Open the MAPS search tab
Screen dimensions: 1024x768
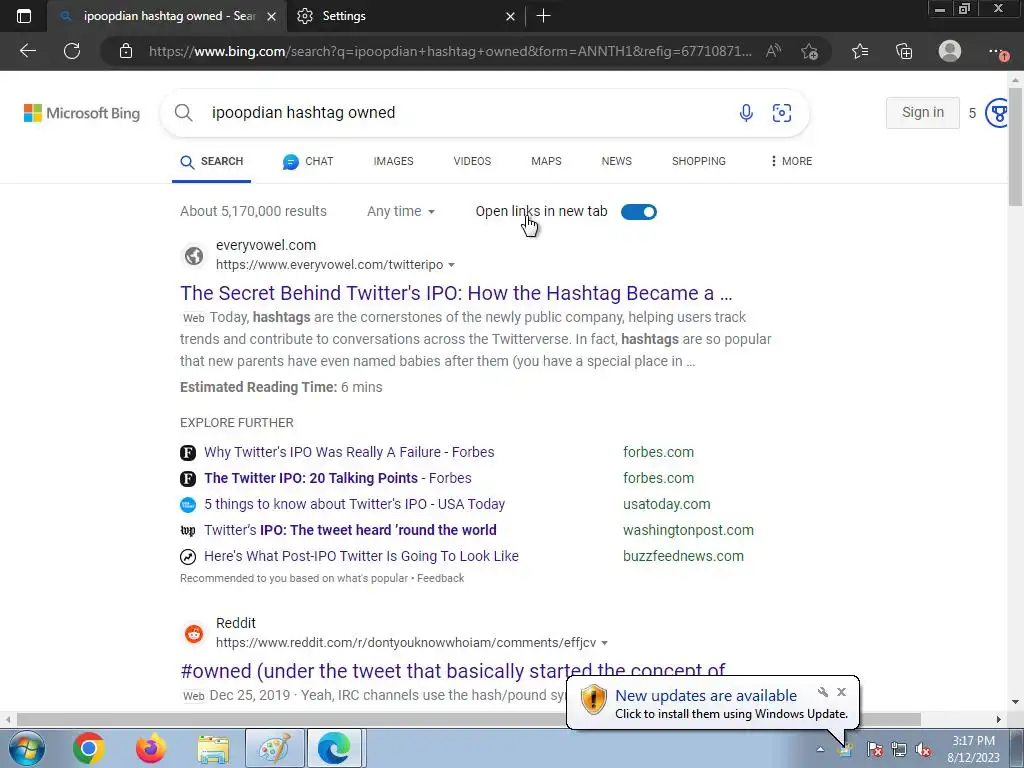546,161
